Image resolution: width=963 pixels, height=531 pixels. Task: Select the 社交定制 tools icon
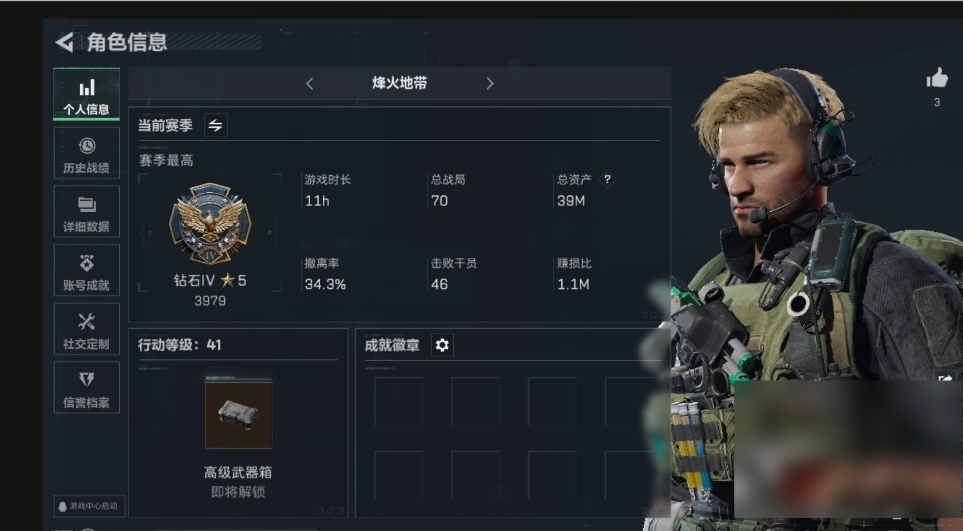tap(87, 322)
